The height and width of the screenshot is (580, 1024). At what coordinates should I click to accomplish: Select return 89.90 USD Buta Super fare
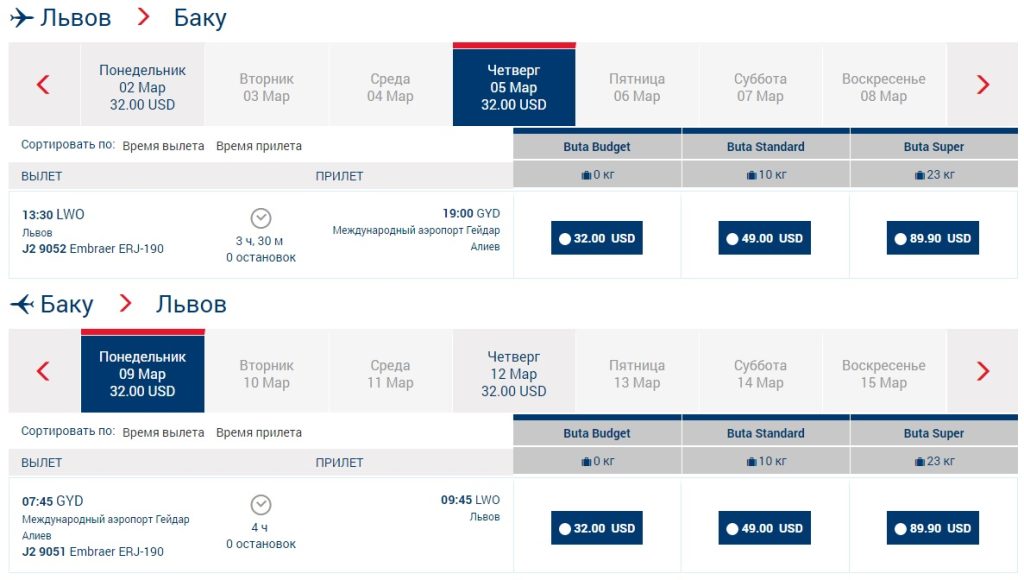(933, 528)
